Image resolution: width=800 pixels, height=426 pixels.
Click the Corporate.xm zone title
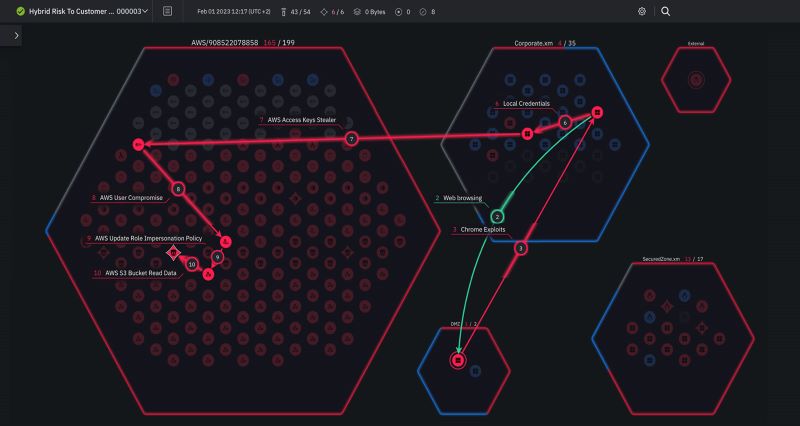coord(532,44)
